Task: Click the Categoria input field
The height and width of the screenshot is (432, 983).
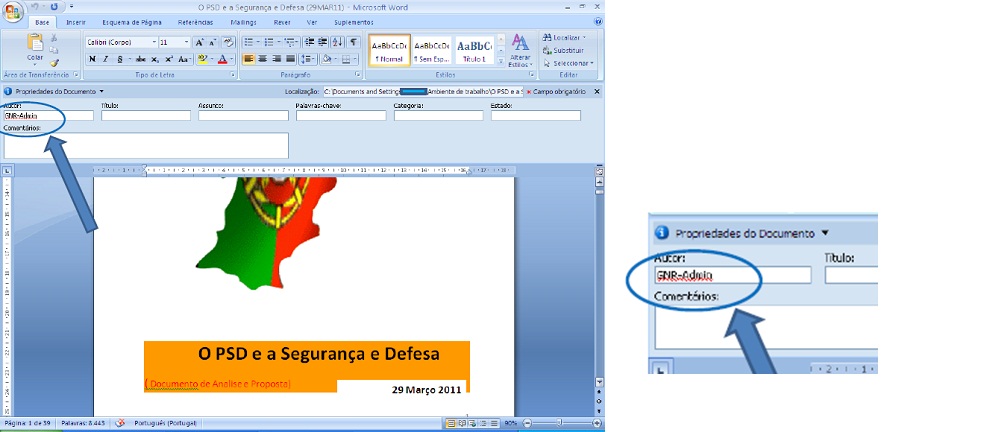Action: [x=439, y=115]
